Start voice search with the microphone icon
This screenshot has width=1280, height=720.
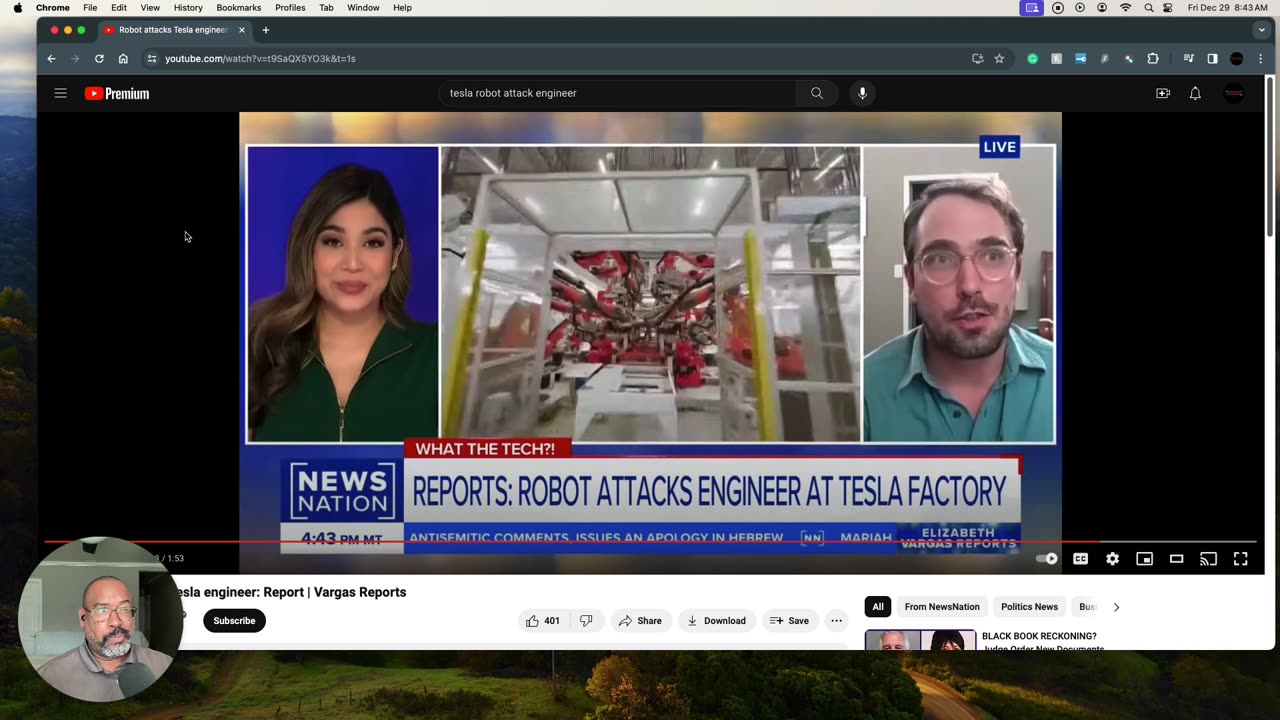(x=862, y=93)
